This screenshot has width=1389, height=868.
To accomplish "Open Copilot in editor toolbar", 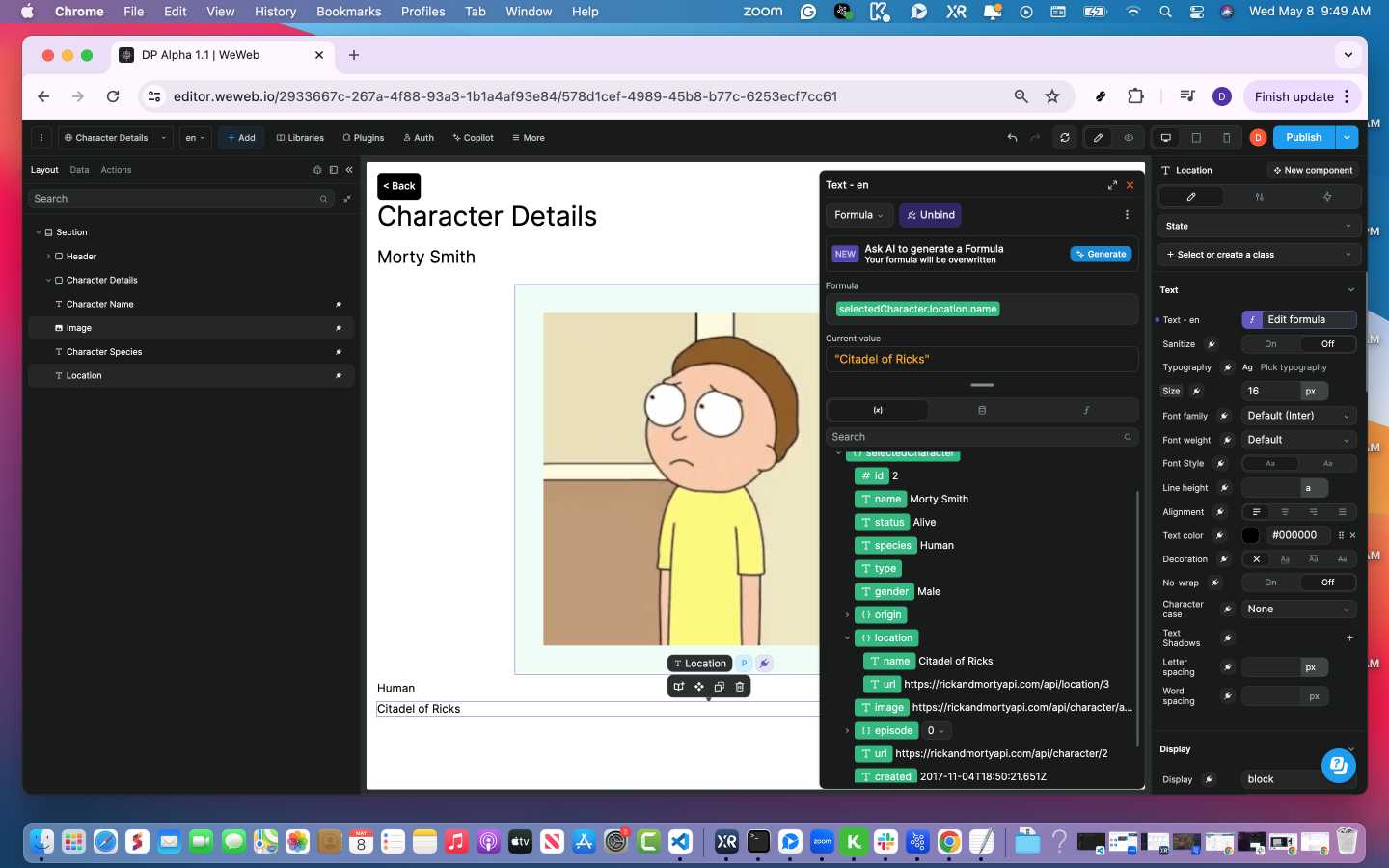I will click(x=474, y=138).
